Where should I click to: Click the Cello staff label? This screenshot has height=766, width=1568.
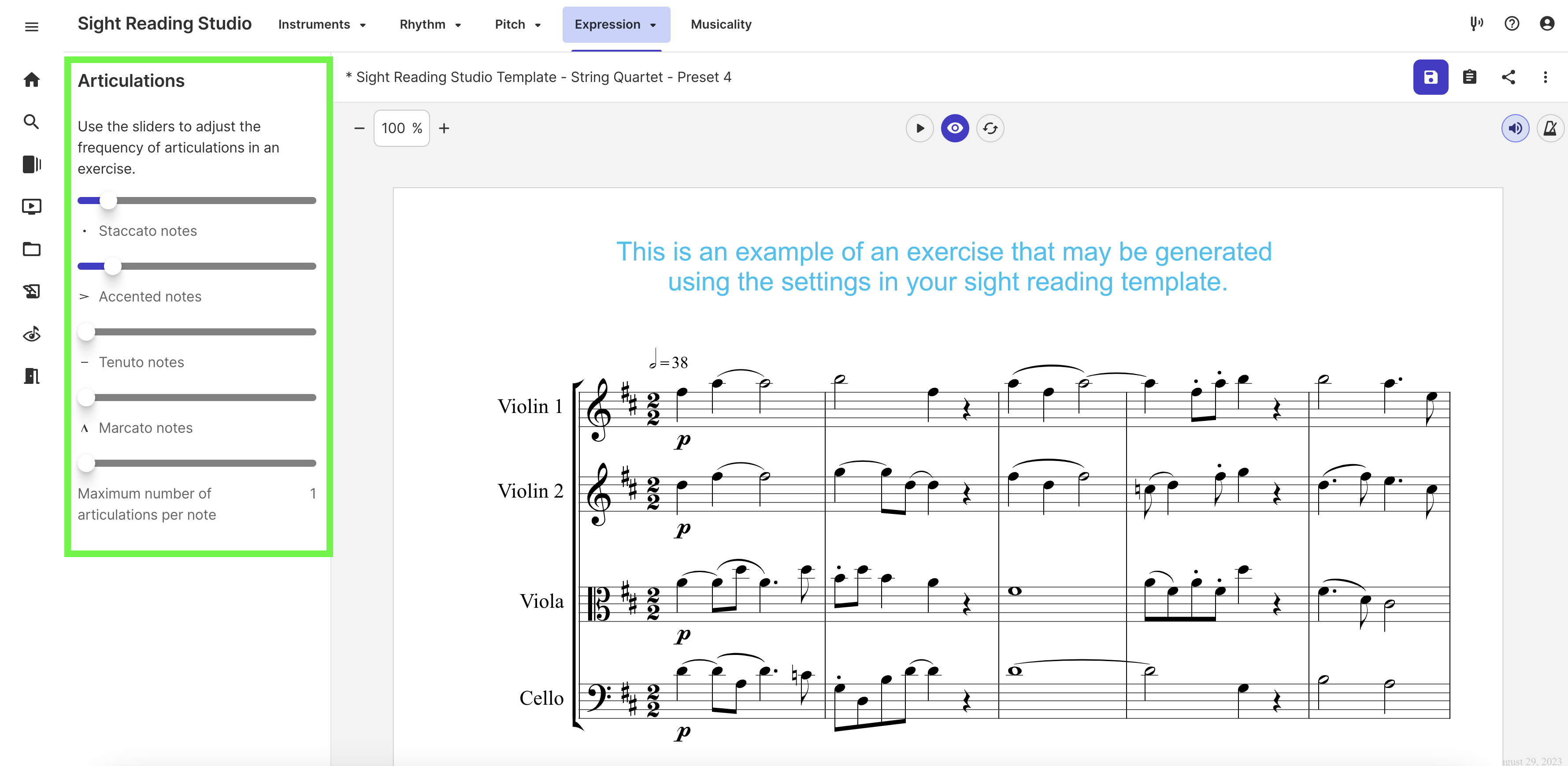tap(542, 699)
